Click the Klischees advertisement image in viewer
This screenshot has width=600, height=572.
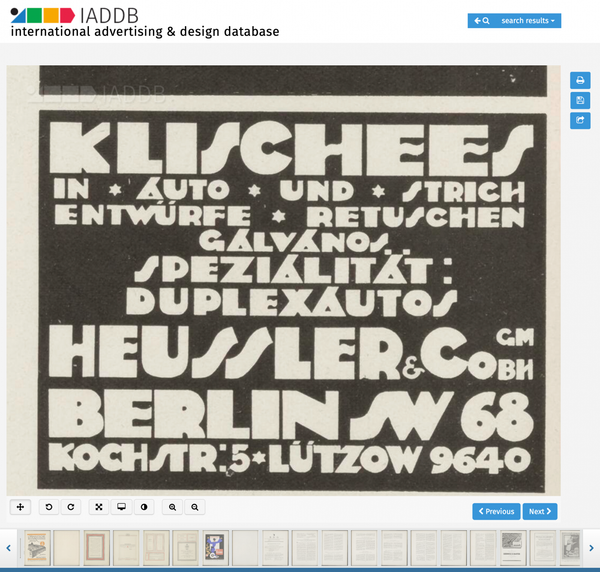pyautogui.click(x=284, y=280)
